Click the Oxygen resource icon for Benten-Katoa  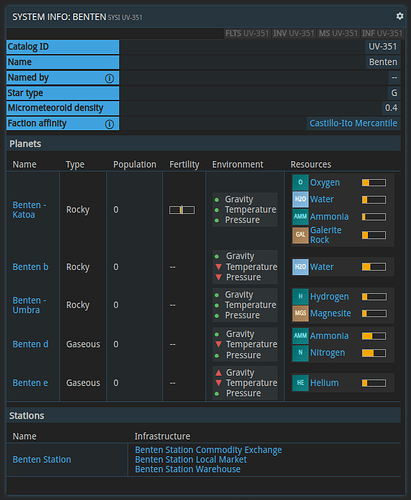click(300, 182)
